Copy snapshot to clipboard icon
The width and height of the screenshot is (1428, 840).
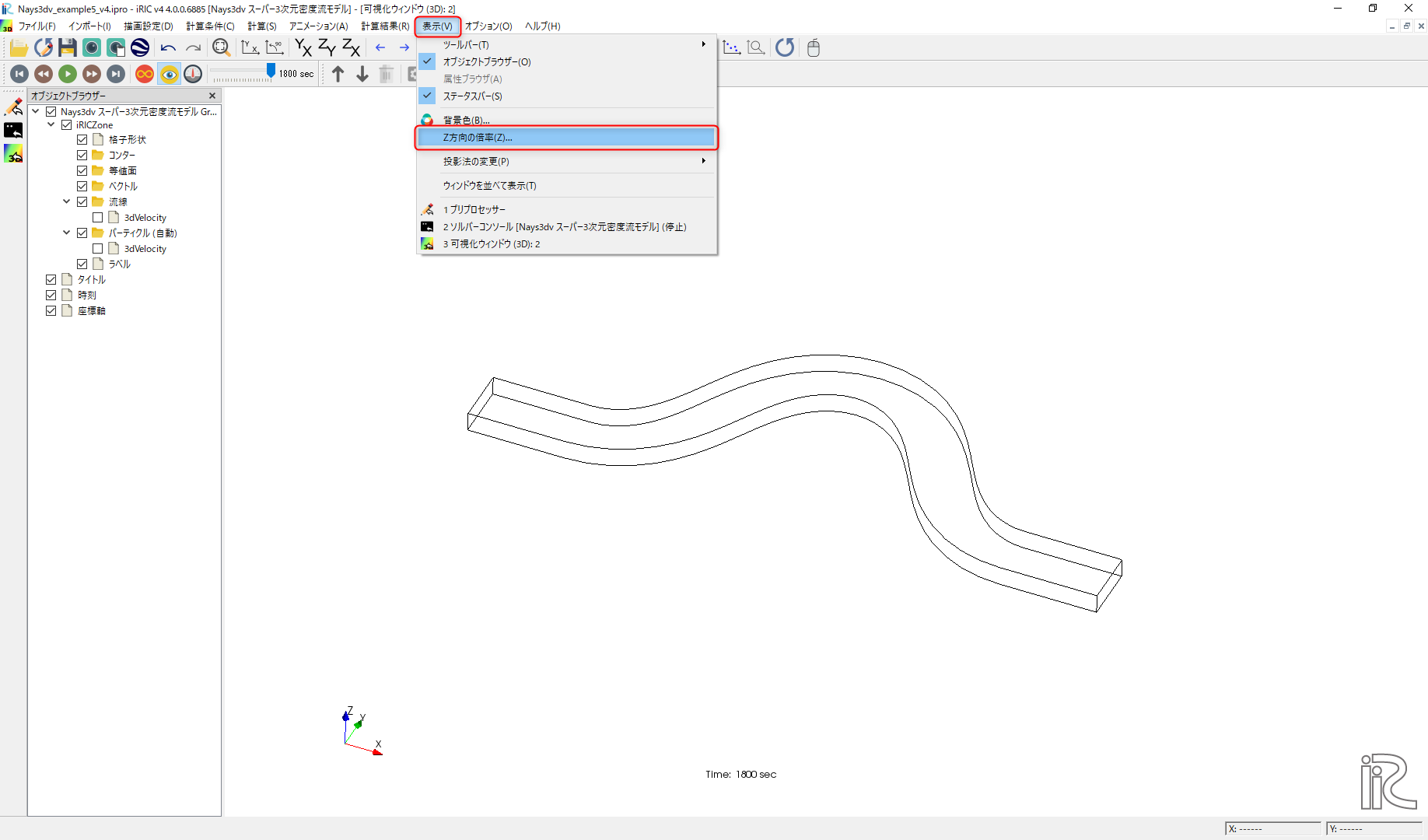[116, 48]
